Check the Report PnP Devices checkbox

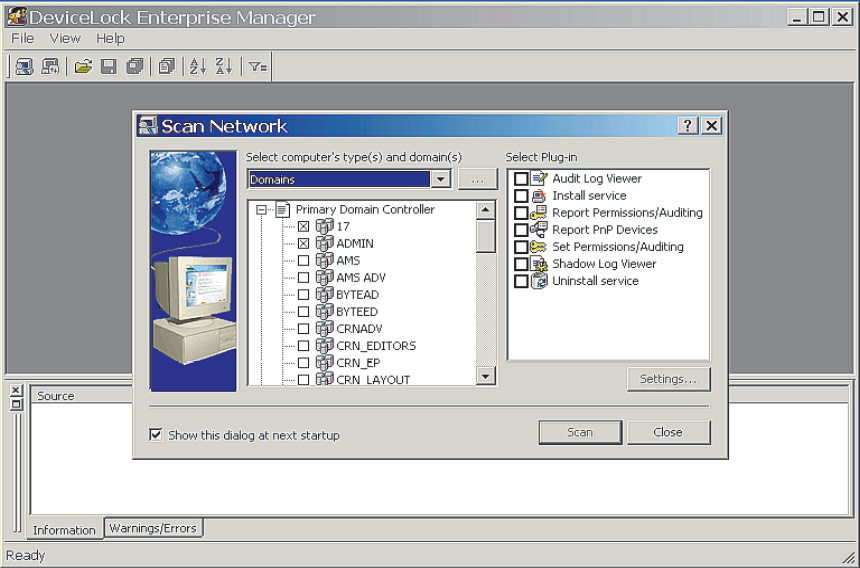click(x=521, y=230)
